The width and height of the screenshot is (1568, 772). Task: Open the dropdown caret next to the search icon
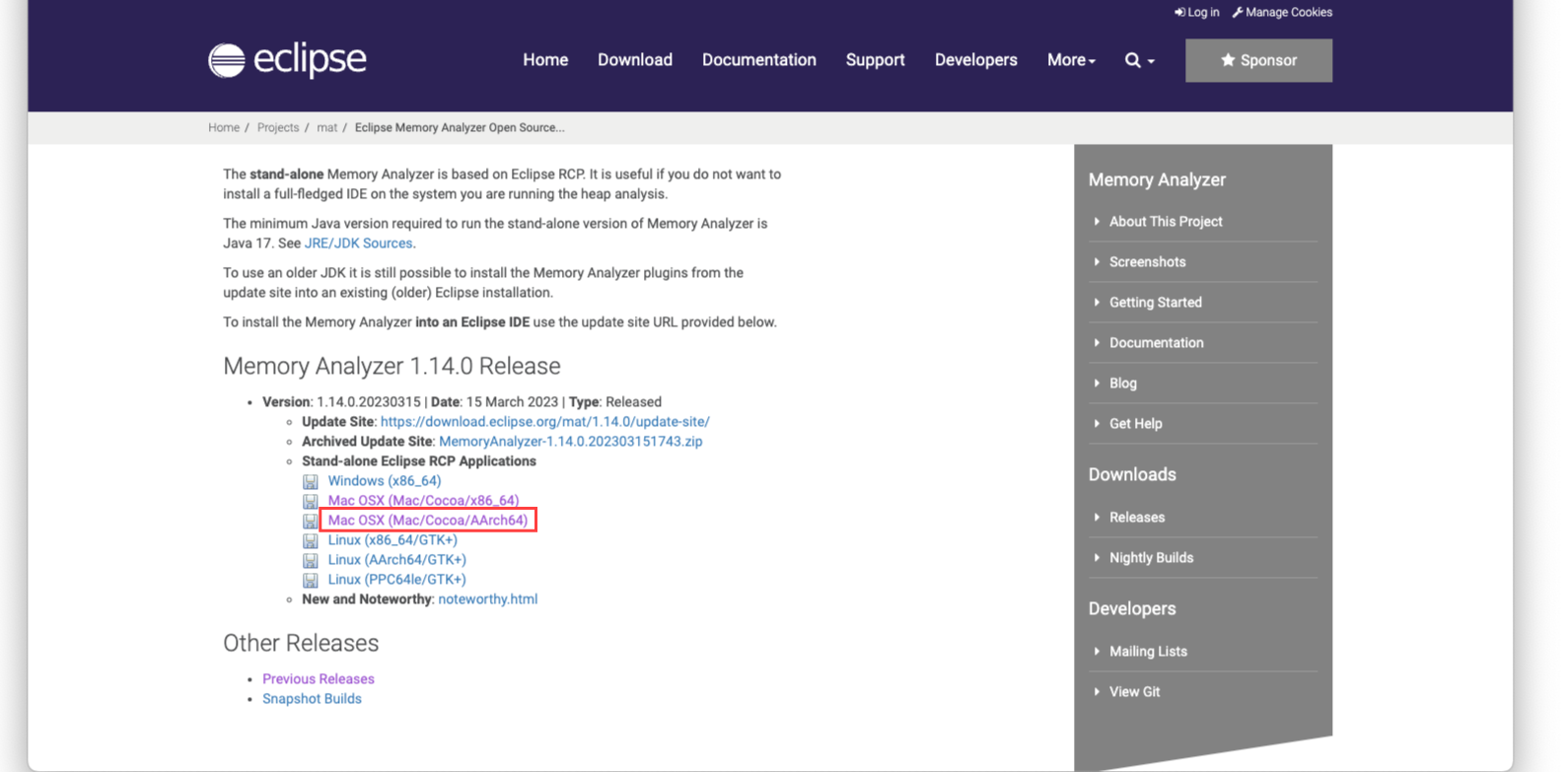tap(1151, 61)
